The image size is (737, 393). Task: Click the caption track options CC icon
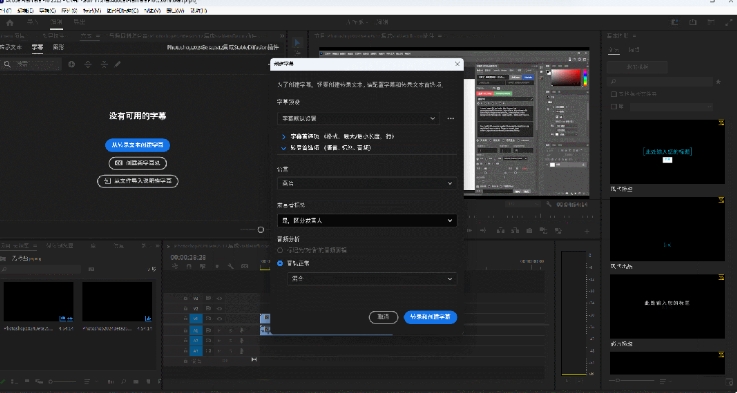pyautogui.click(x=245, y=267)
